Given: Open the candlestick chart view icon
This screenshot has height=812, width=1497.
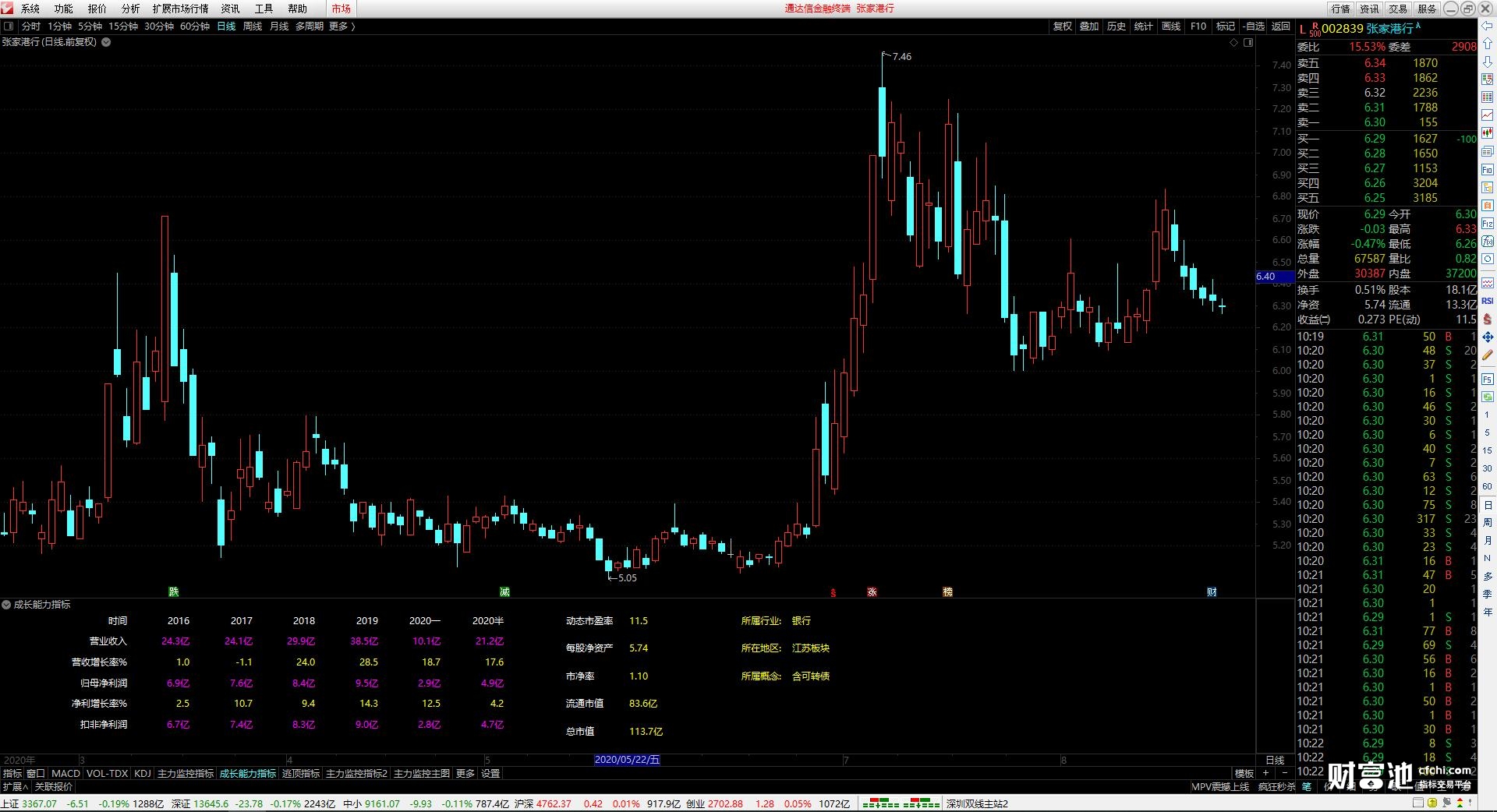Looking at the screenshot, I should click(x=1488, y=133).
